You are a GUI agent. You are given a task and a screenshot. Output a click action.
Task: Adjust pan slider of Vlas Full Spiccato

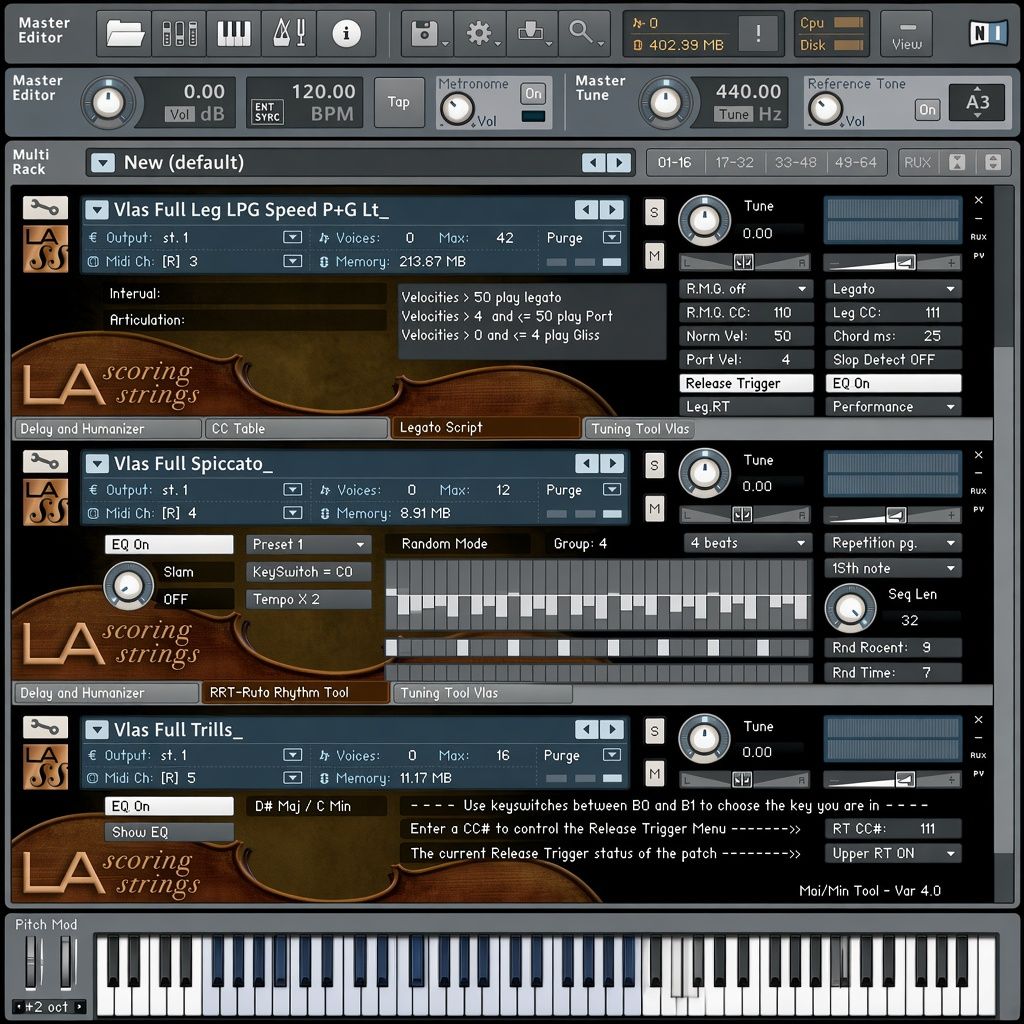click(x=744, y=515)
